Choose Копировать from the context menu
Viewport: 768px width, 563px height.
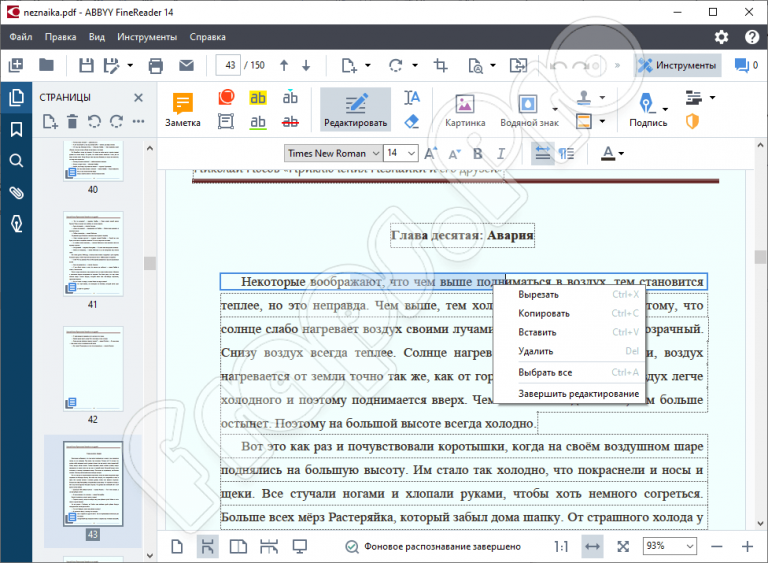pyautogui.click(x=544, y=313)
